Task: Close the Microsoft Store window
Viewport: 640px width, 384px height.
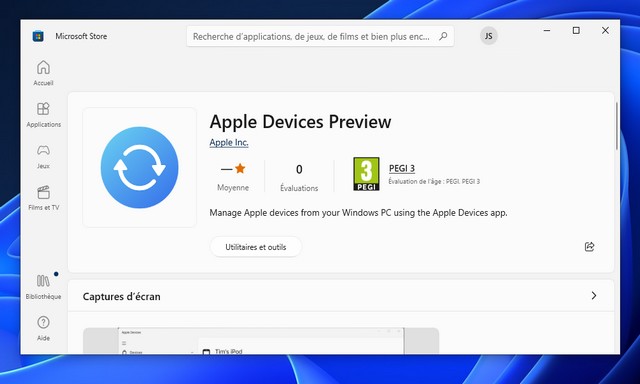Action: (605, 30)
